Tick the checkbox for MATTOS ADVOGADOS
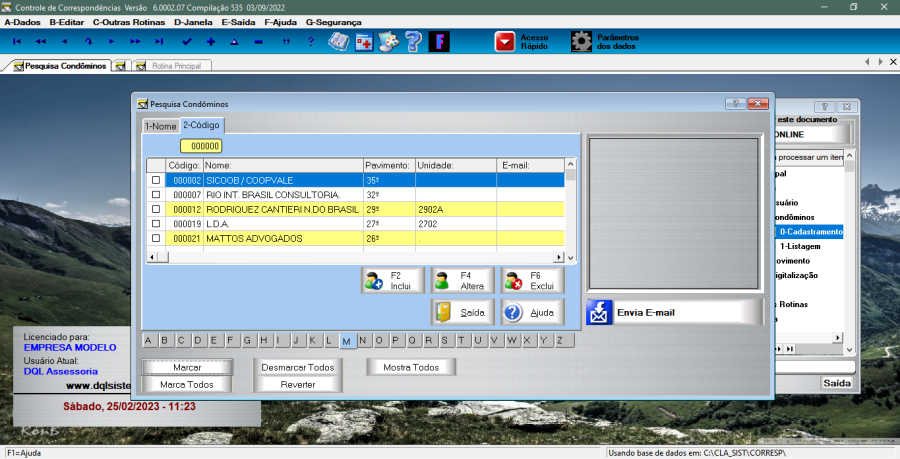The image size is (900, 459). pyautogui.click(x=155, y=239)
